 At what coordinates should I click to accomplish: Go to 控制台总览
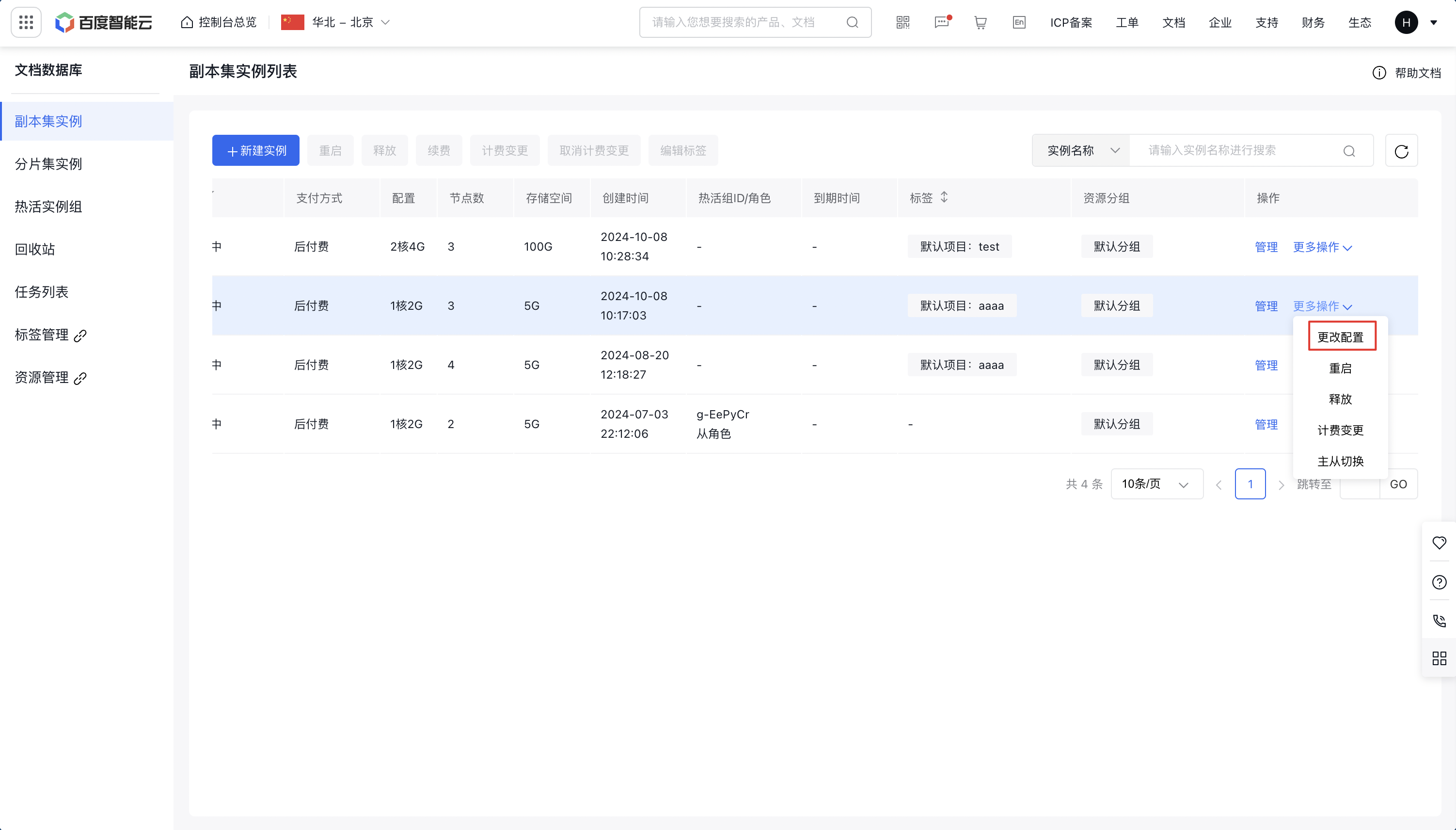(x=219, y=22)
